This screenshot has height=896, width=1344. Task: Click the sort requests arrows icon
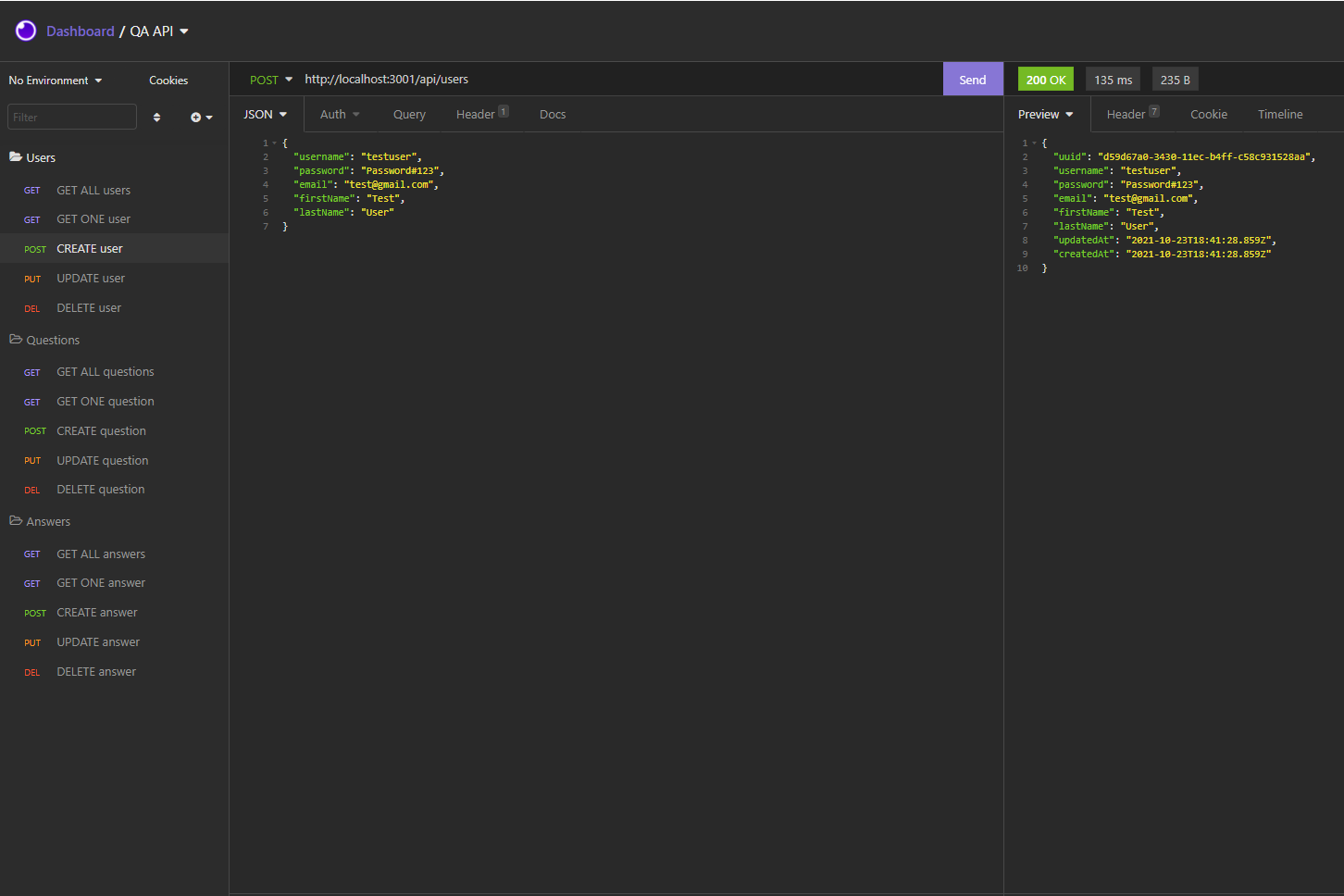[x=156, y=118]
